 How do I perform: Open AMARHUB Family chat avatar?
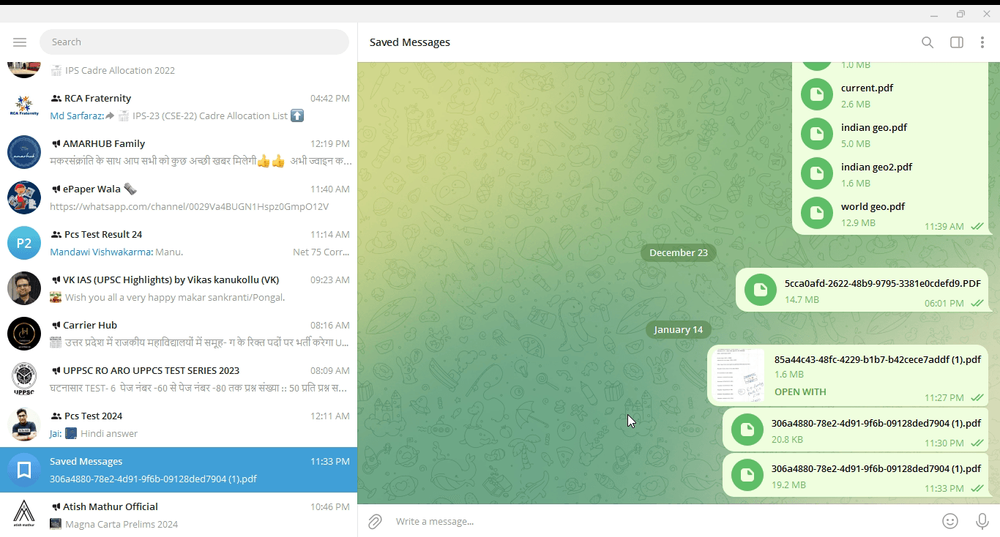point(24,152)
